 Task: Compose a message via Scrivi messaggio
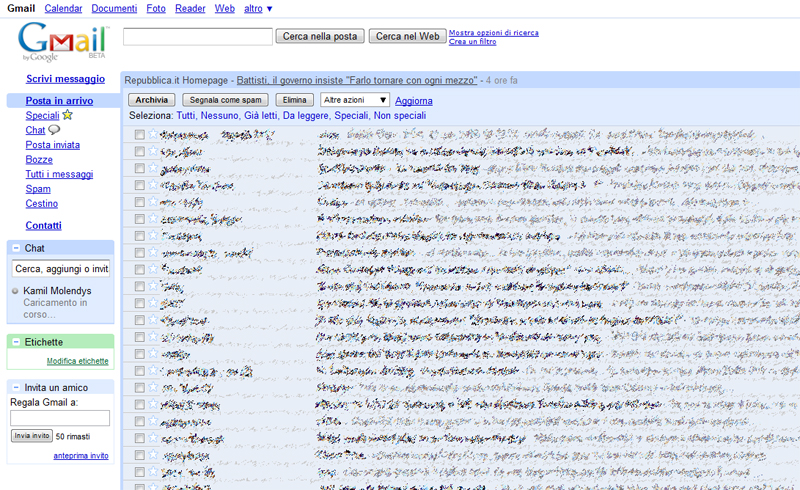[65, 79]
